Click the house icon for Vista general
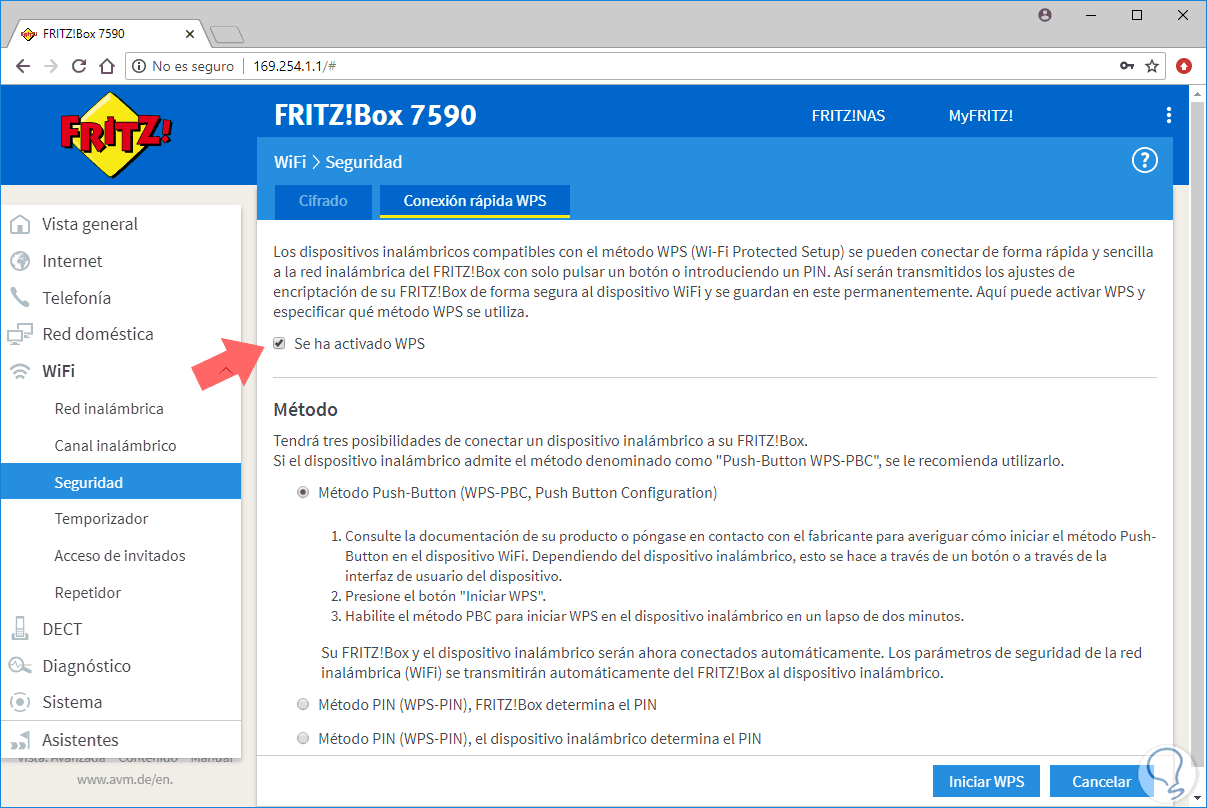 click(x=20, y=224)
